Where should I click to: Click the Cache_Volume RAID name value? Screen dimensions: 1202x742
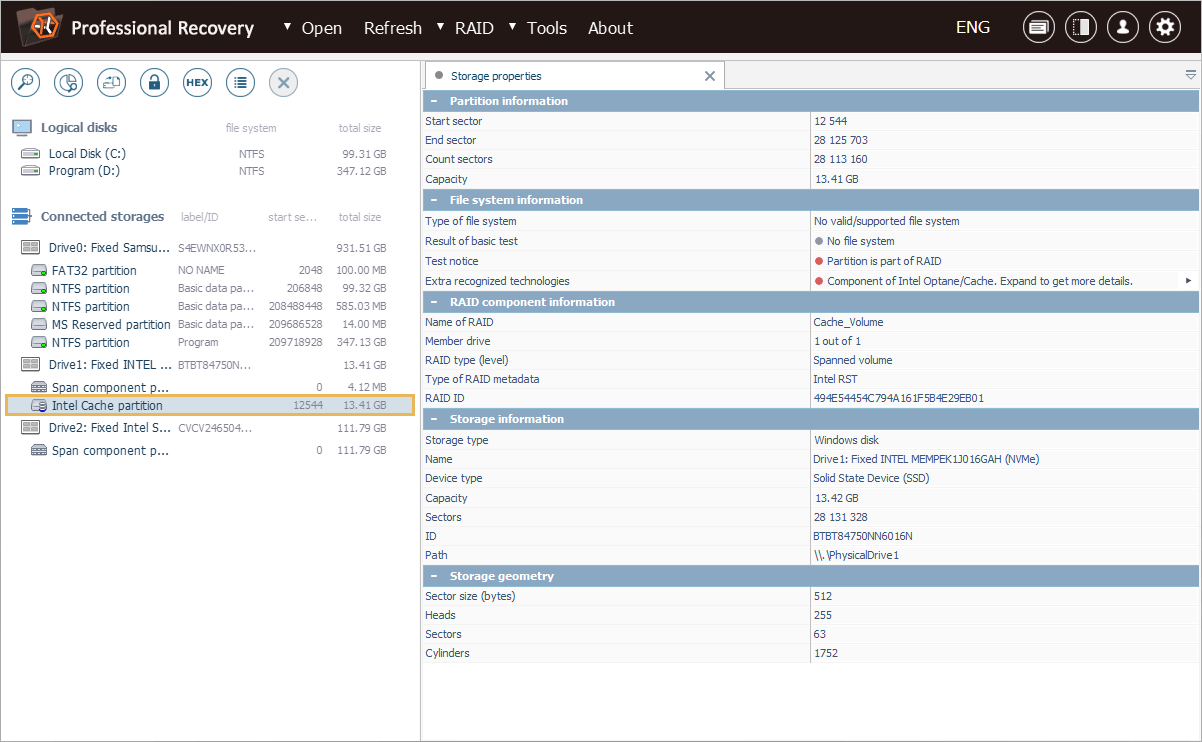[x=849, y=322]
